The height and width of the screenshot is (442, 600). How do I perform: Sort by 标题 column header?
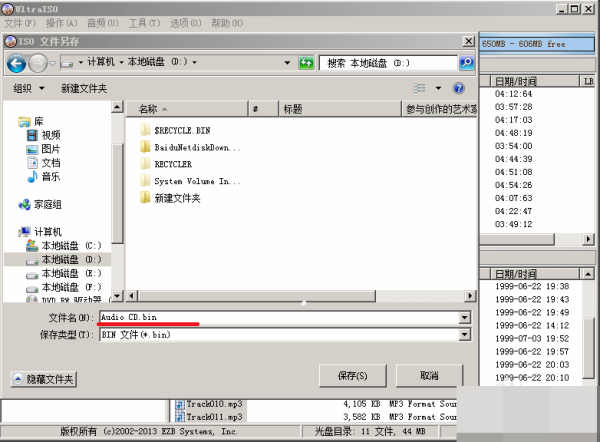pos(340,109)
